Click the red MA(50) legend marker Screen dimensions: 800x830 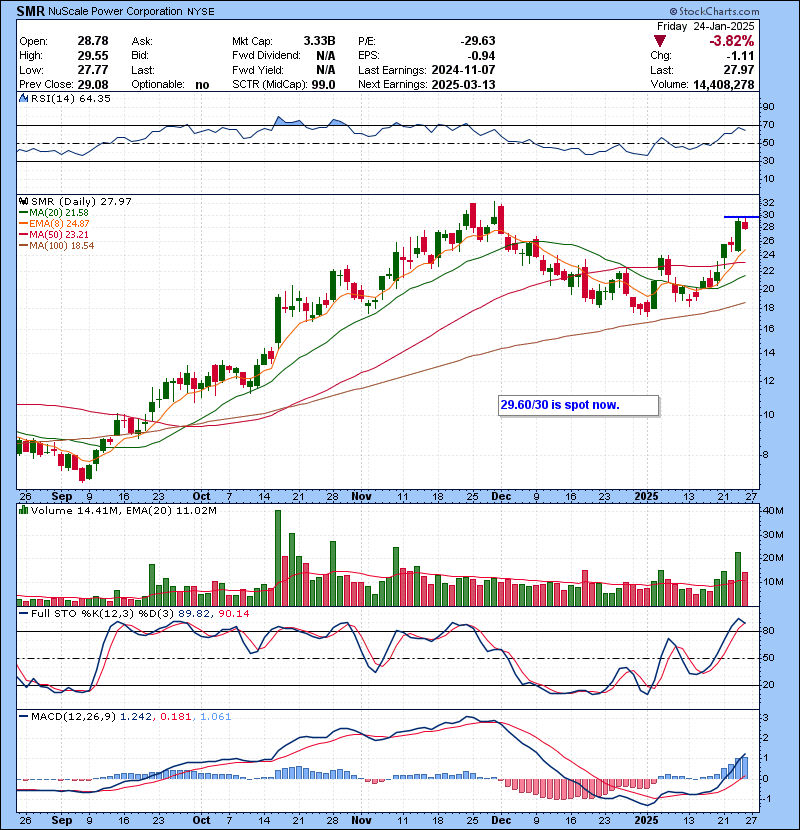pyautogui.click(x=23, y=235)
